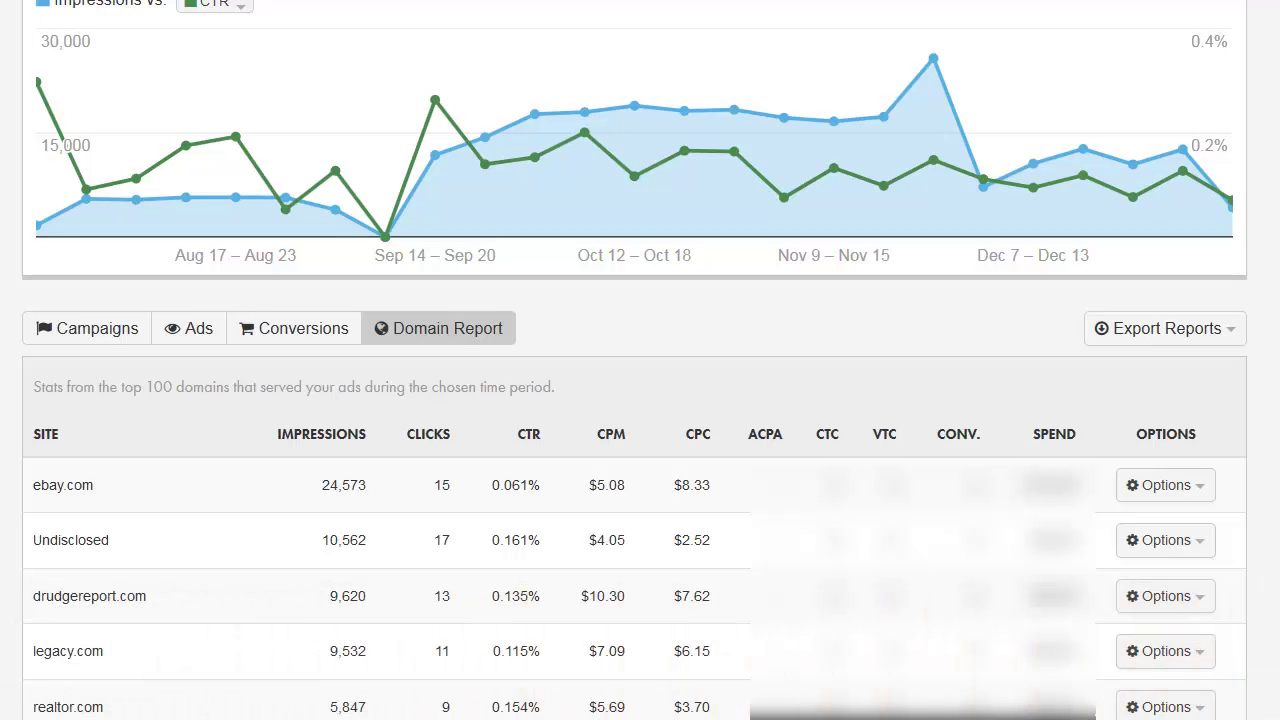The width and height of the screenshot is (1280, 720).
Task: Click the CLICKS column header
Action: point(428,434)
